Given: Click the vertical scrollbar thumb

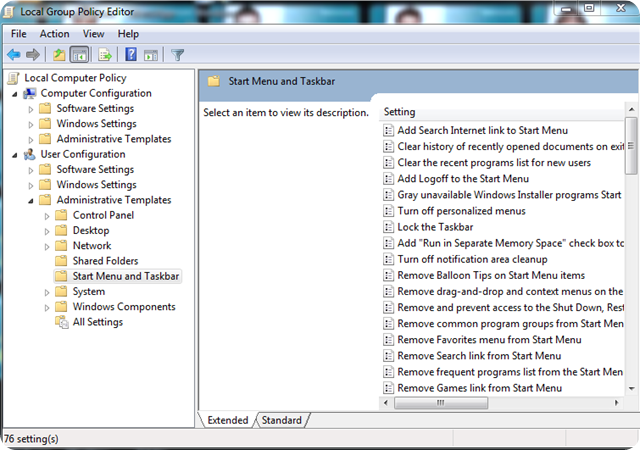Looking at the screenshot, I should click(x=631, y=146).
